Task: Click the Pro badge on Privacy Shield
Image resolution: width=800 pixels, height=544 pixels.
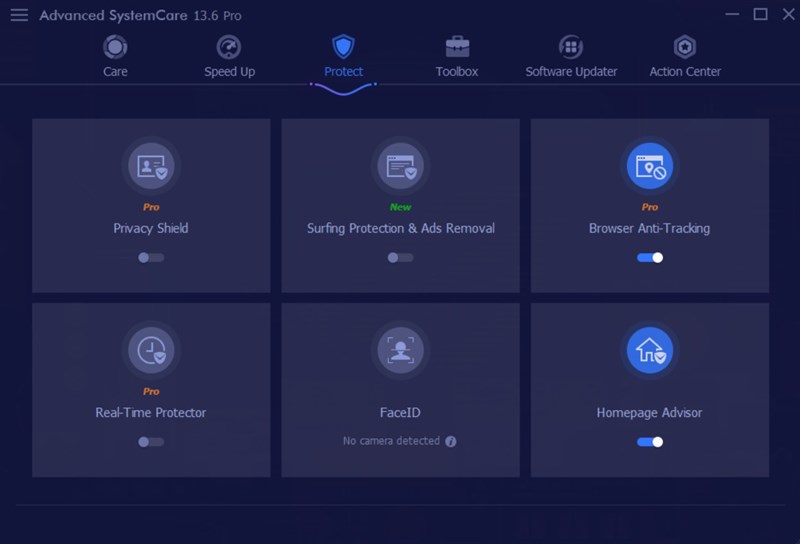Action: click(x=151, y=207)
